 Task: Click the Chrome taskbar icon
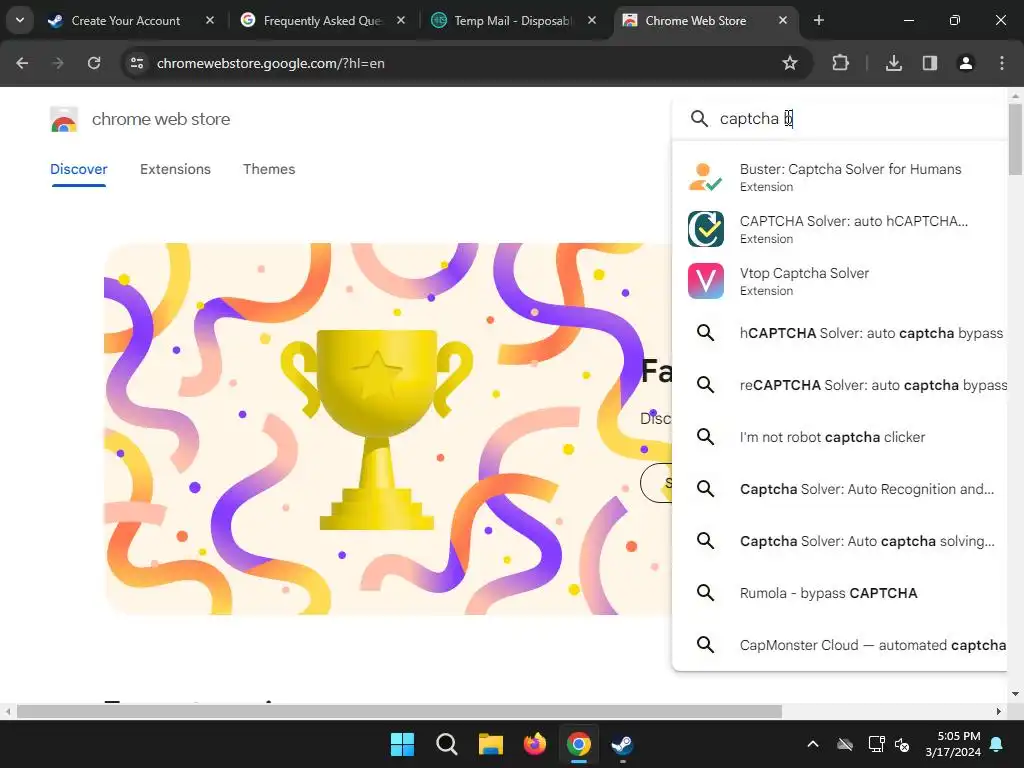[579, 744]
